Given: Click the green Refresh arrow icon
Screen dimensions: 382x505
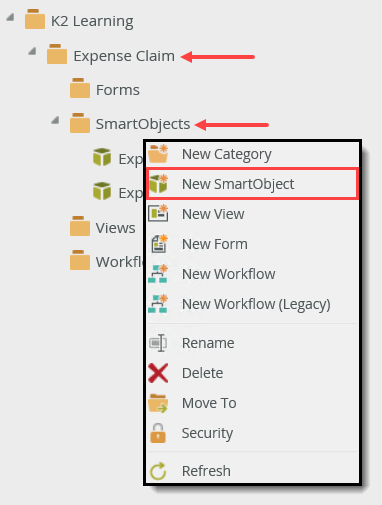Looking at the screenshot, I should coord(158,471).
